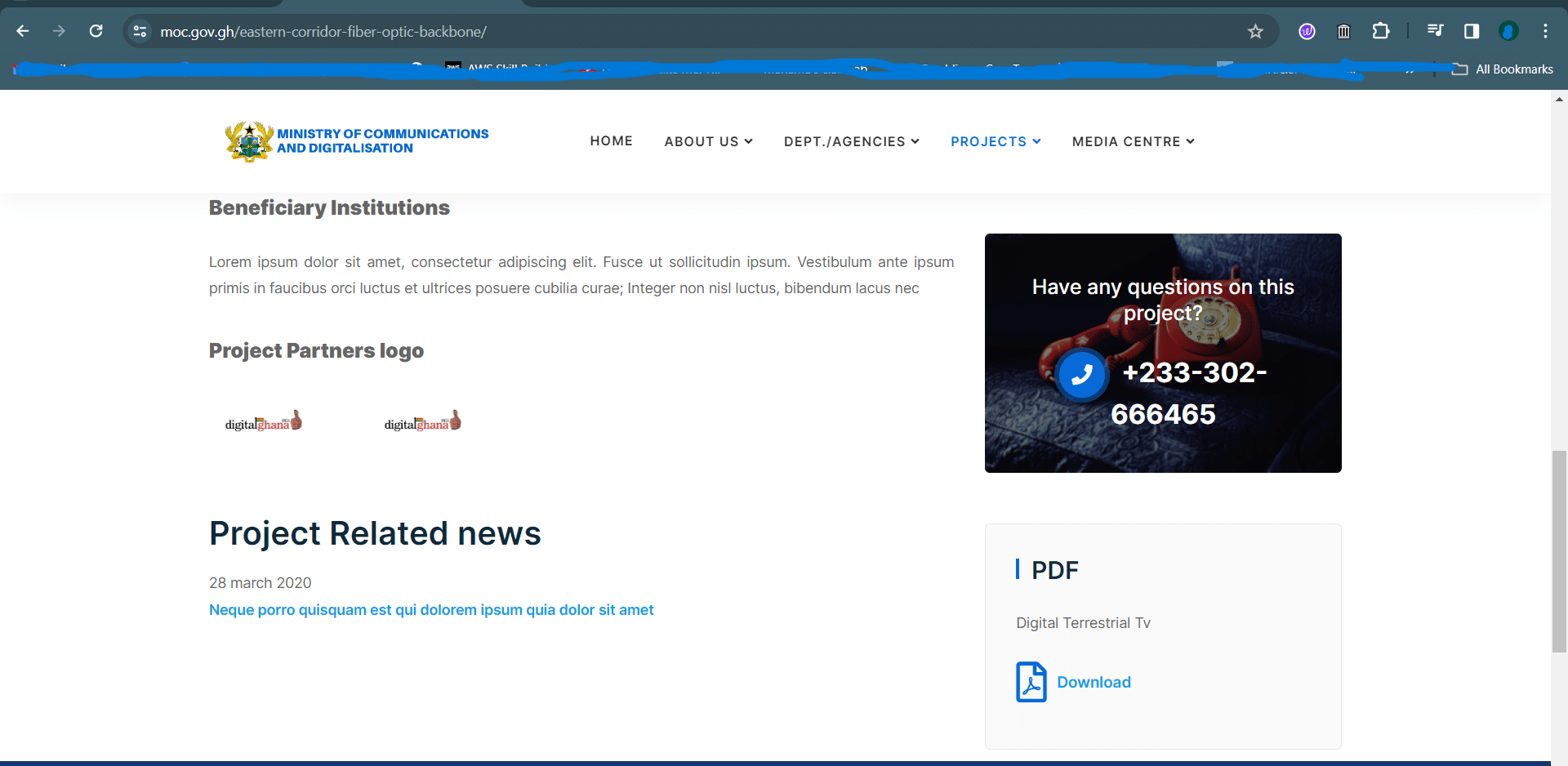The height and width of the screenshot is (766, 1568).
Task: Click the 28 march 2020 date
Action: click(260, 583)
